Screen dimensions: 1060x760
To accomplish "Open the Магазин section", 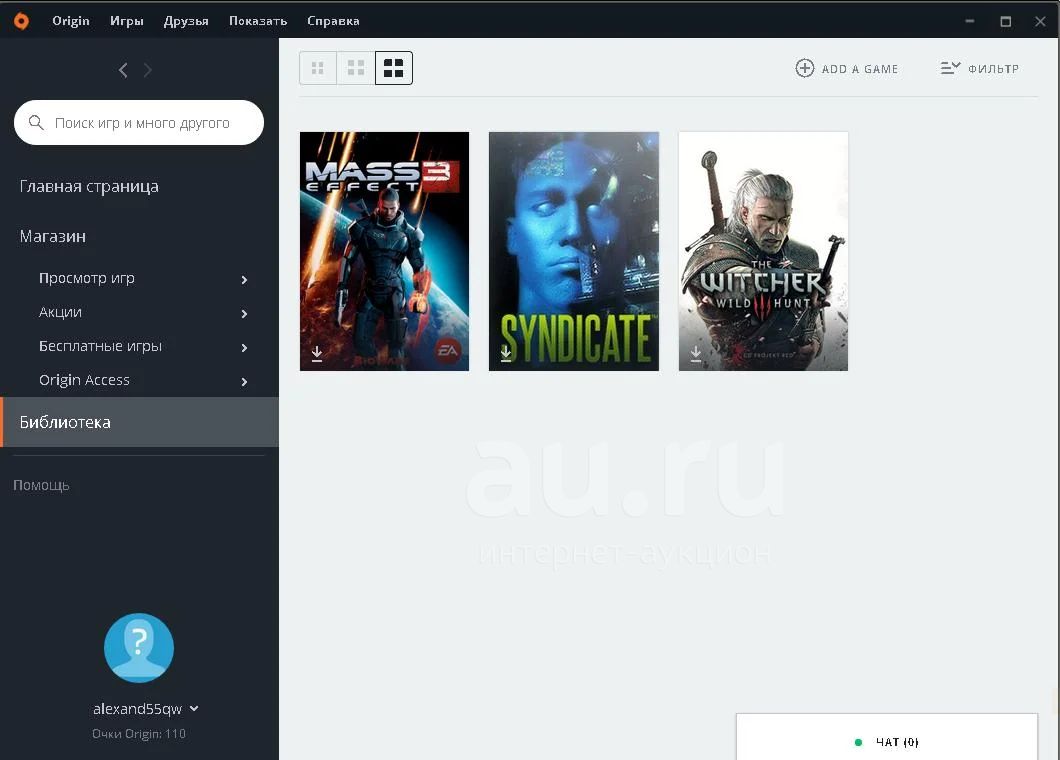I will 53,237.
